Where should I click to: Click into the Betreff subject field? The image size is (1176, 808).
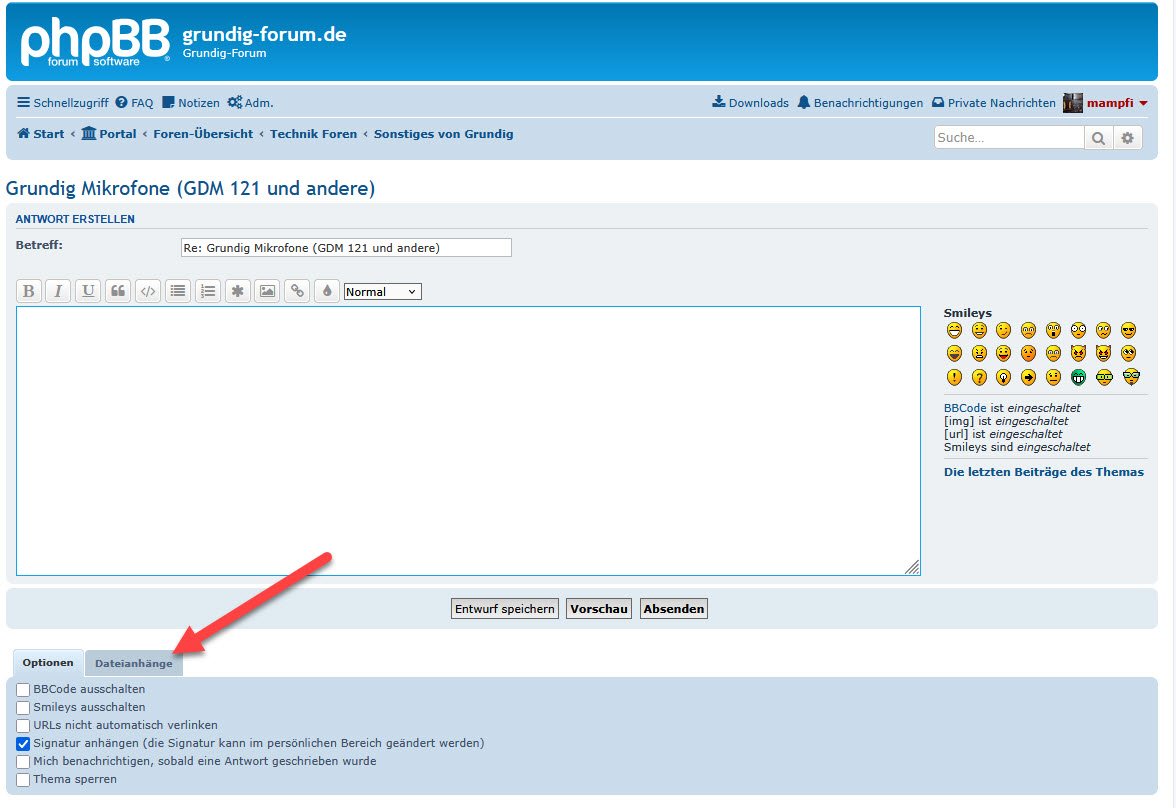click(x=345, y=247)
